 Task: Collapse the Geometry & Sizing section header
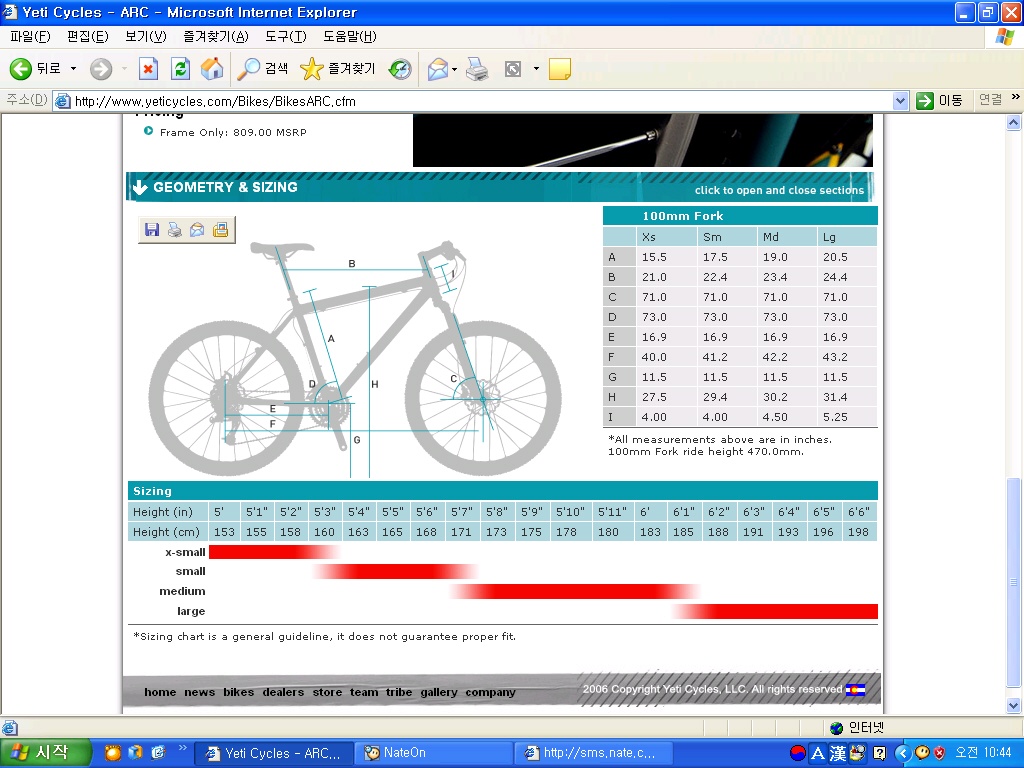(x=500, y=187)
